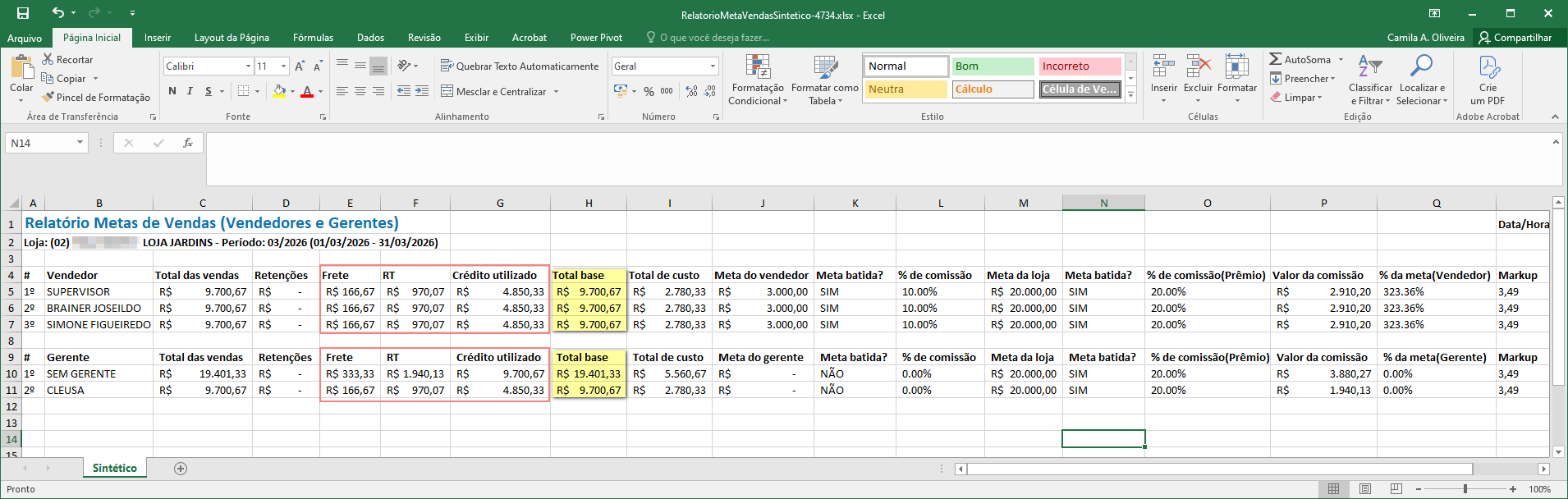Open Formatação Condicional icon
The height and width of the screenshot is (499, 1568).
[x=757, y=67]
